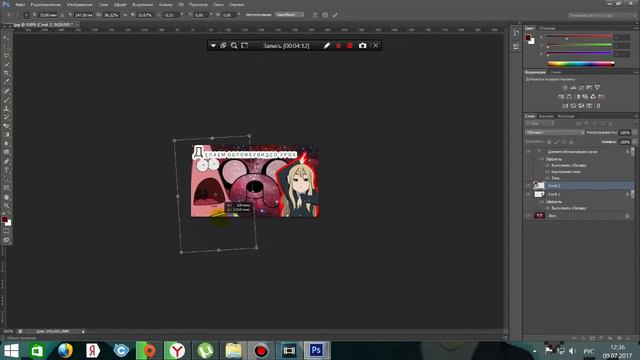640x360 pixels.
Task: Pick a color from the spectrum bar
Action: click(581, 64)
